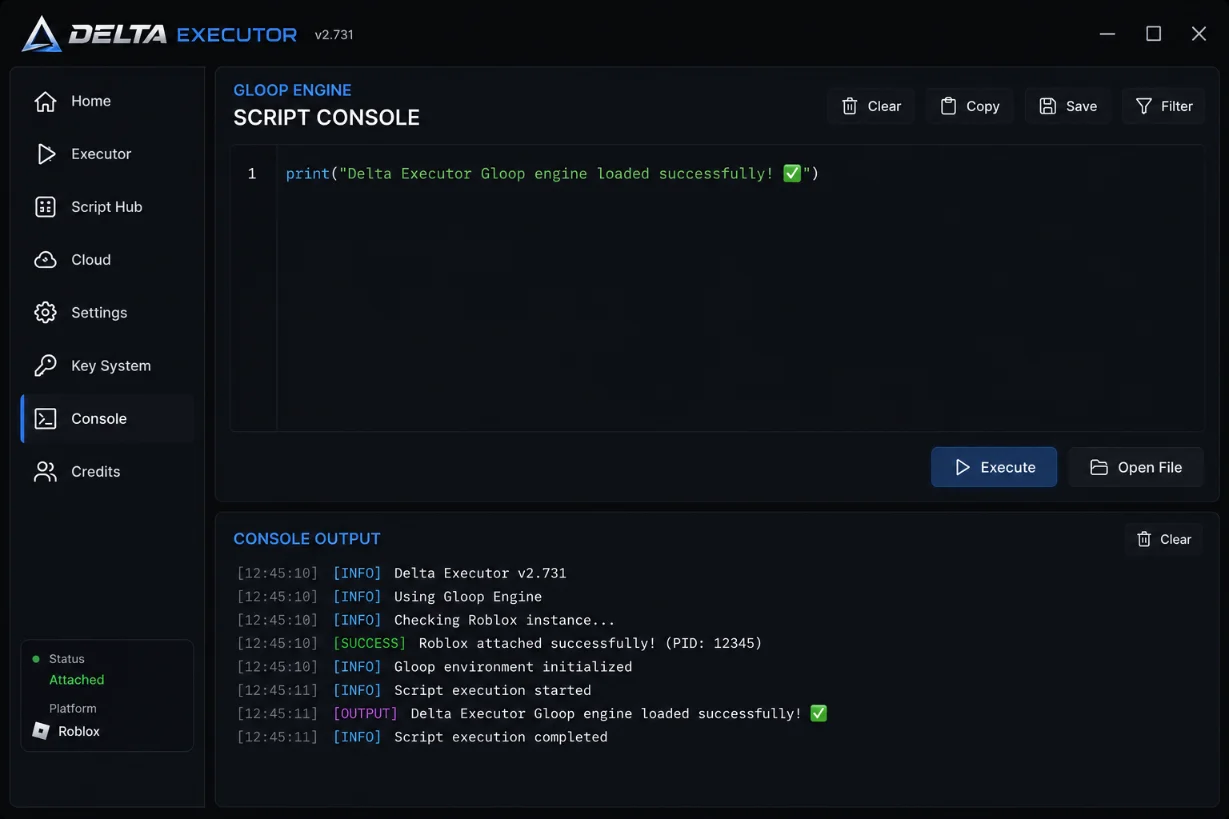Maximize the Delta Executor window
The height and width of the screenshot is (819, 1229).
click(x=1153, y=34)
